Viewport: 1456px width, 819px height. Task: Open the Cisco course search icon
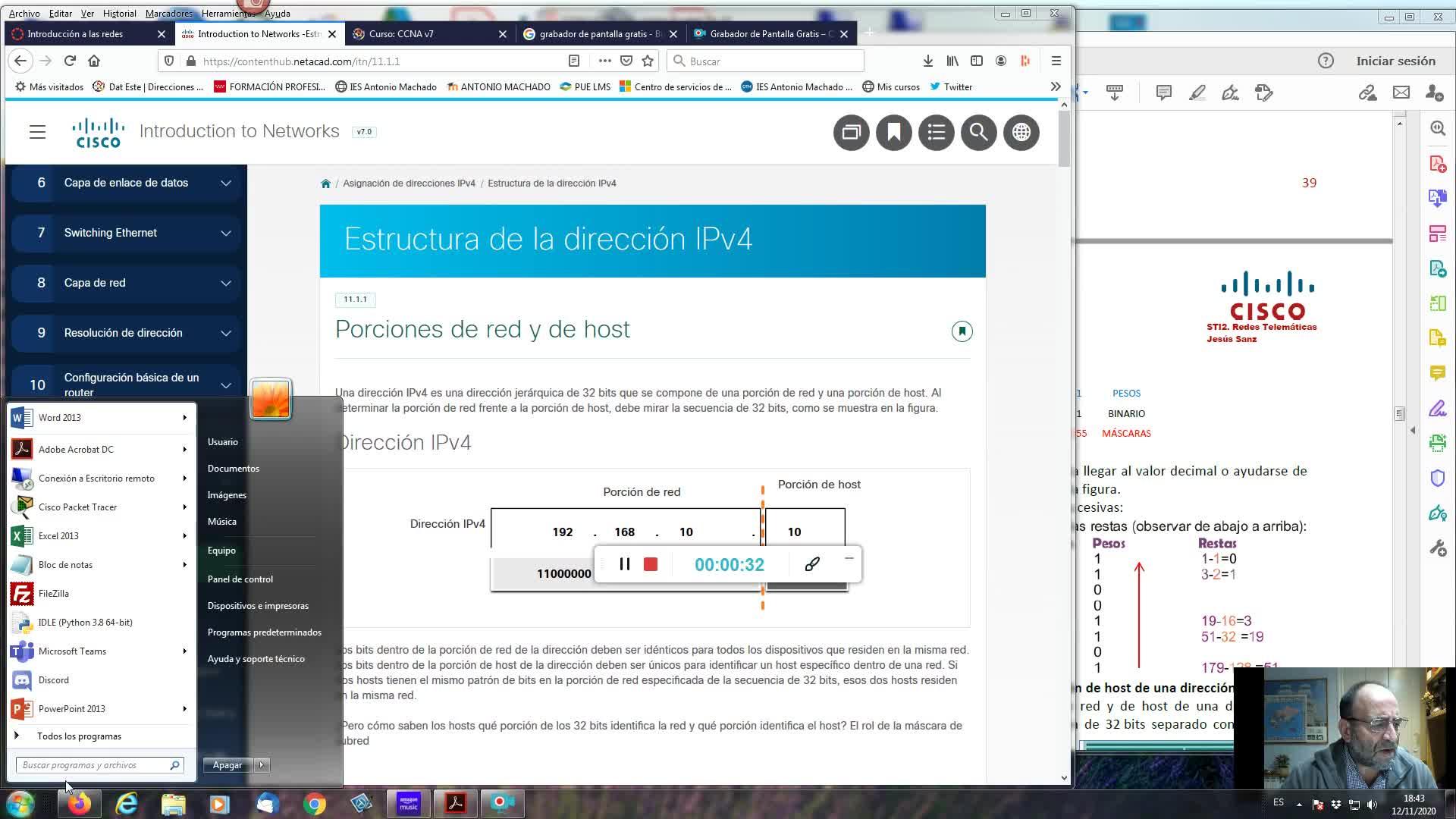(978, 133)
